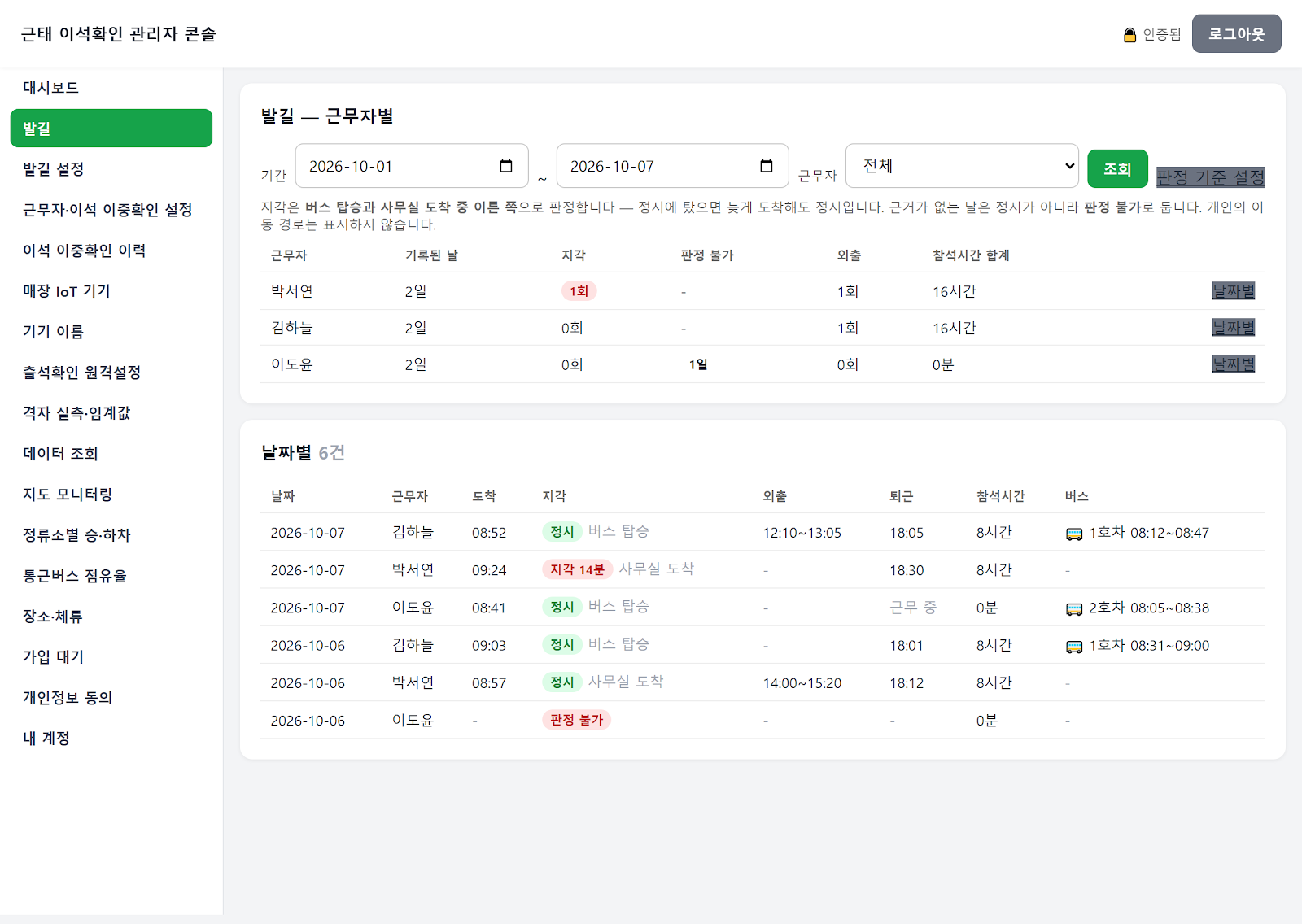Click 박서연 name in the 근무자별 table
Image resolution: width=1302 pixels, height=924 pixels.
(292, 291)
